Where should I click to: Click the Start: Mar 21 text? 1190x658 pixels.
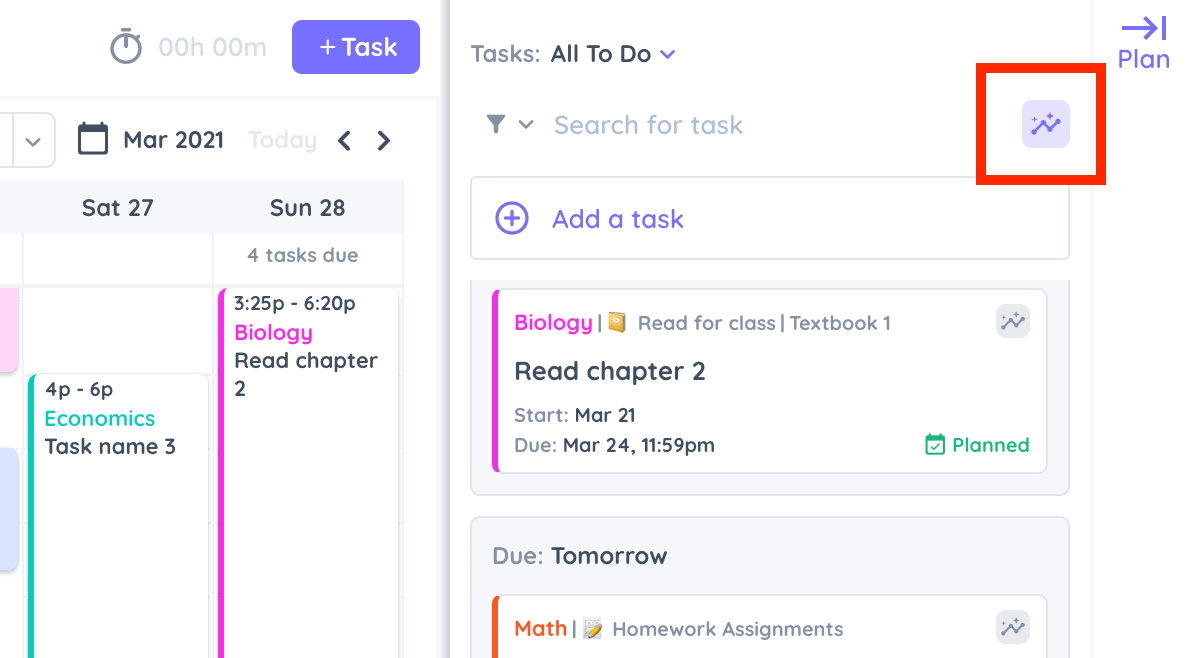(x=575, y=415)
